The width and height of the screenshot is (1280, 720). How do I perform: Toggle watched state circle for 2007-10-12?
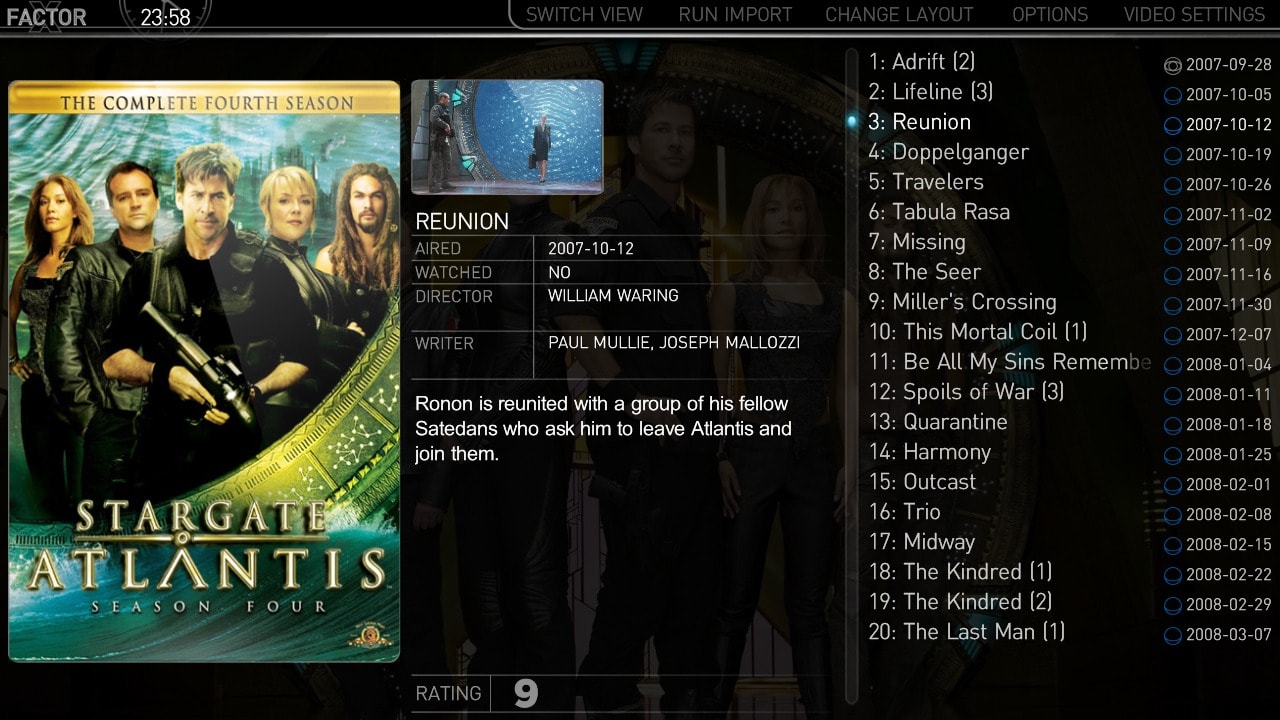click(x=1173, y=126)
